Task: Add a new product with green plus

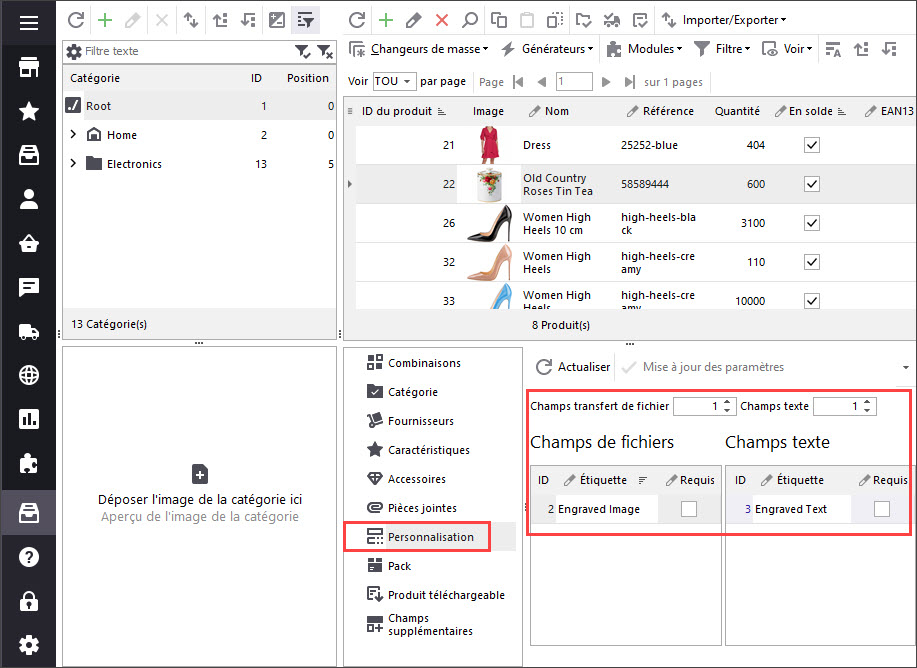Action: tap(385, 20)
